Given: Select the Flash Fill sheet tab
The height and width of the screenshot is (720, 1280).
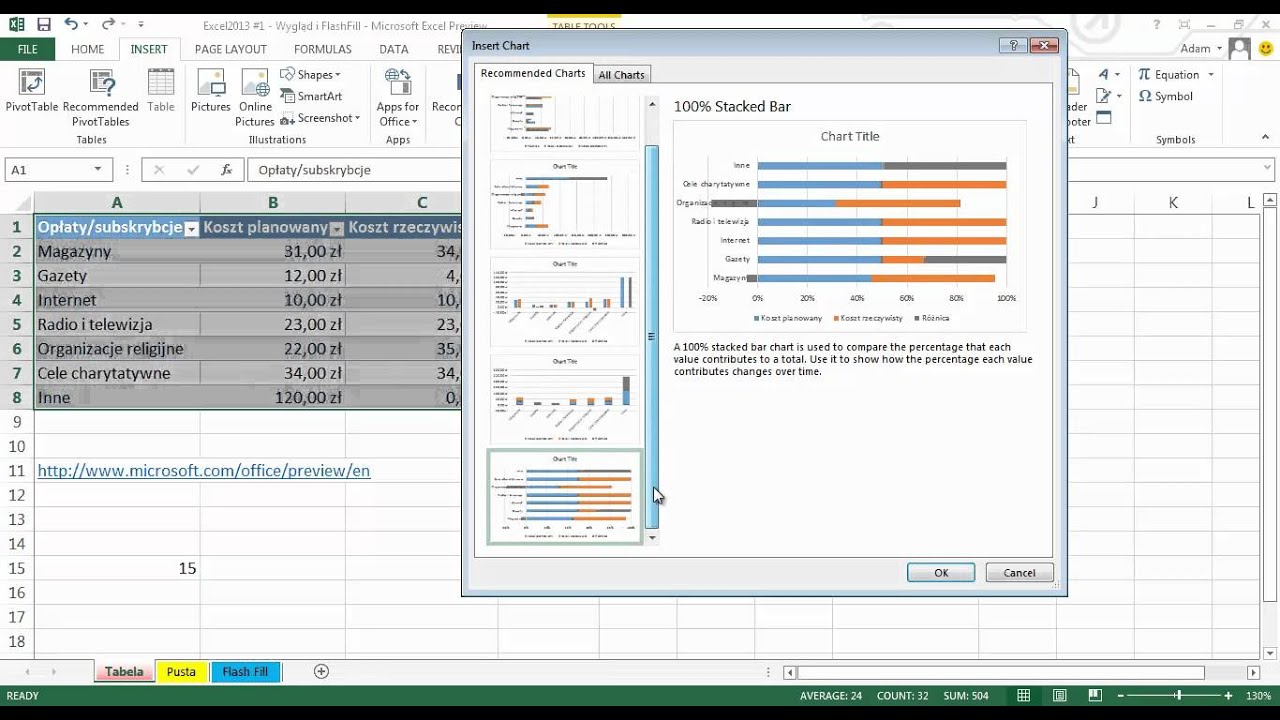Looking at the screenshot, I should [x=245, y=672].
